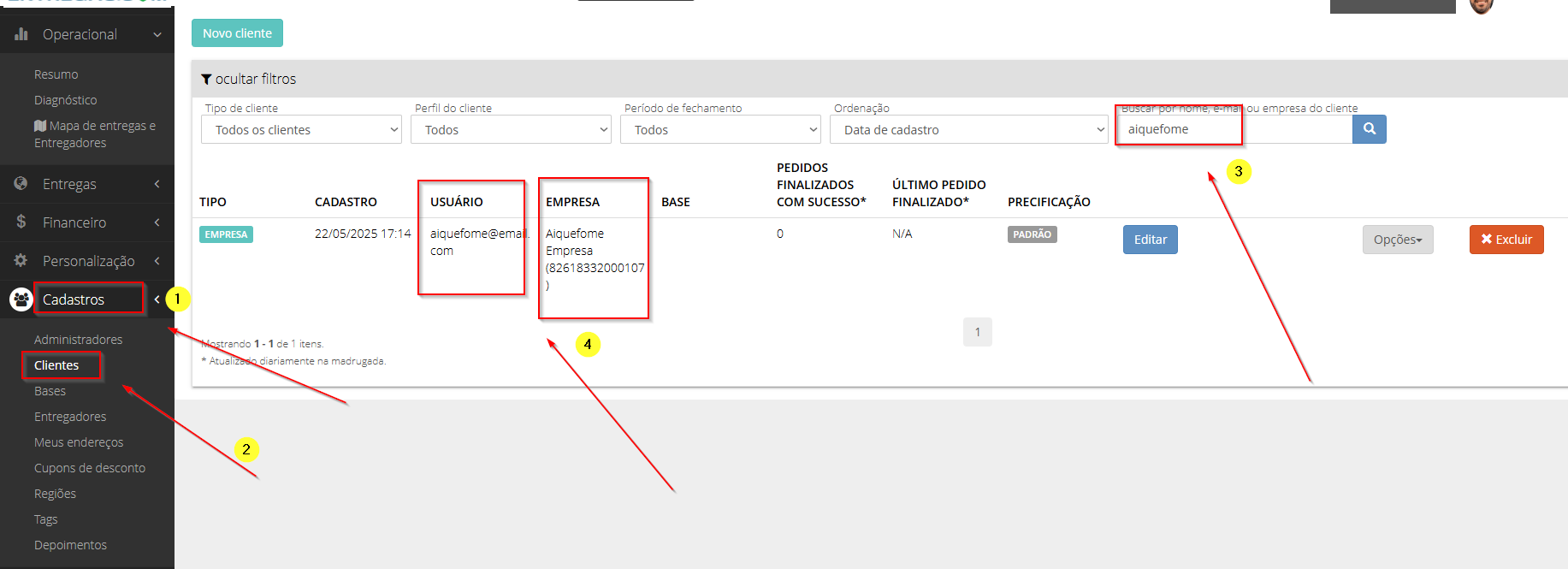The height and width of the screenshot is (569, 1568).
Task: Click the CADASTRO column header
Action: 346,202
